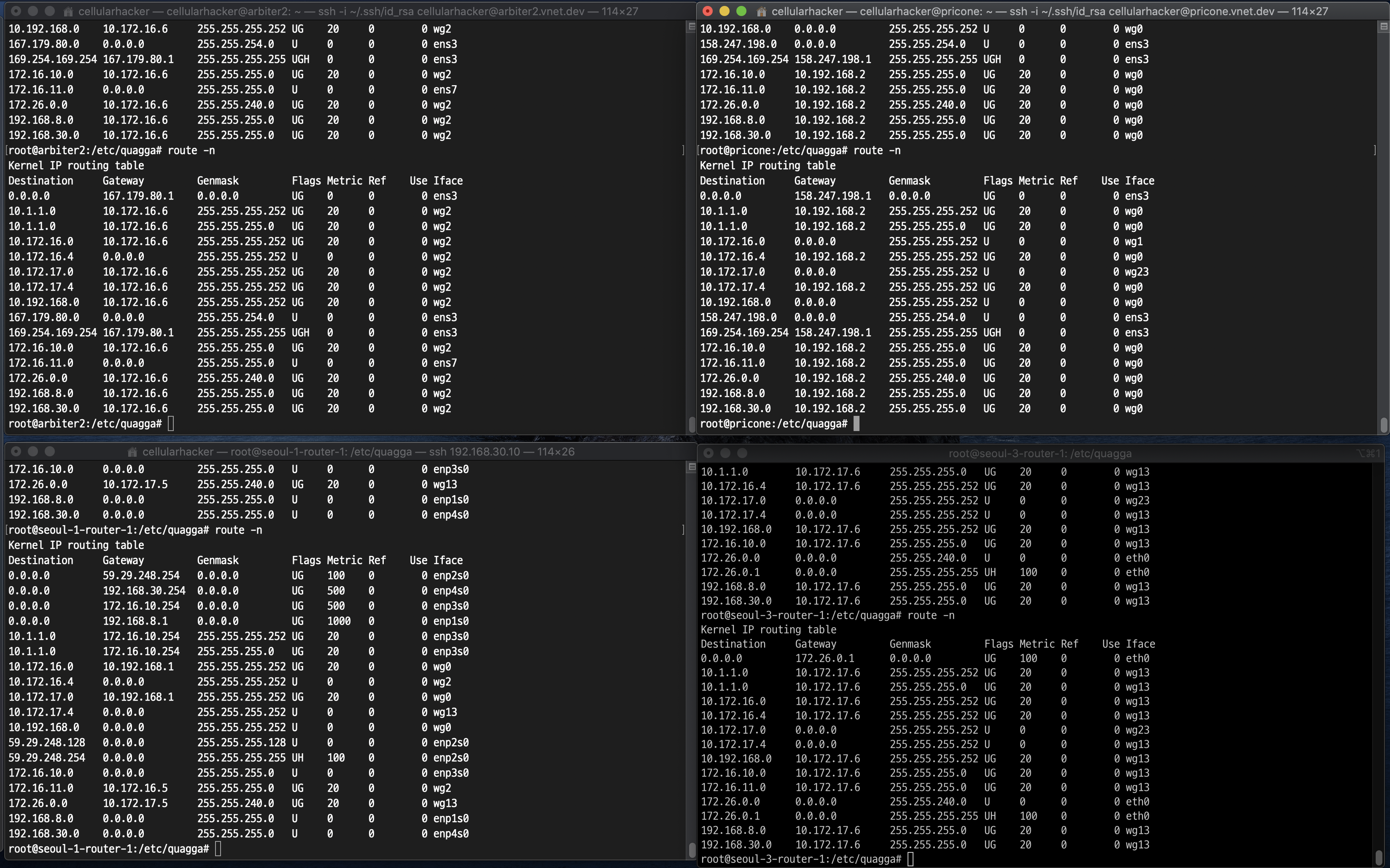
Task: Click the home folder icon in arbiter2 title bar
Action: click(x=68, y=11)
